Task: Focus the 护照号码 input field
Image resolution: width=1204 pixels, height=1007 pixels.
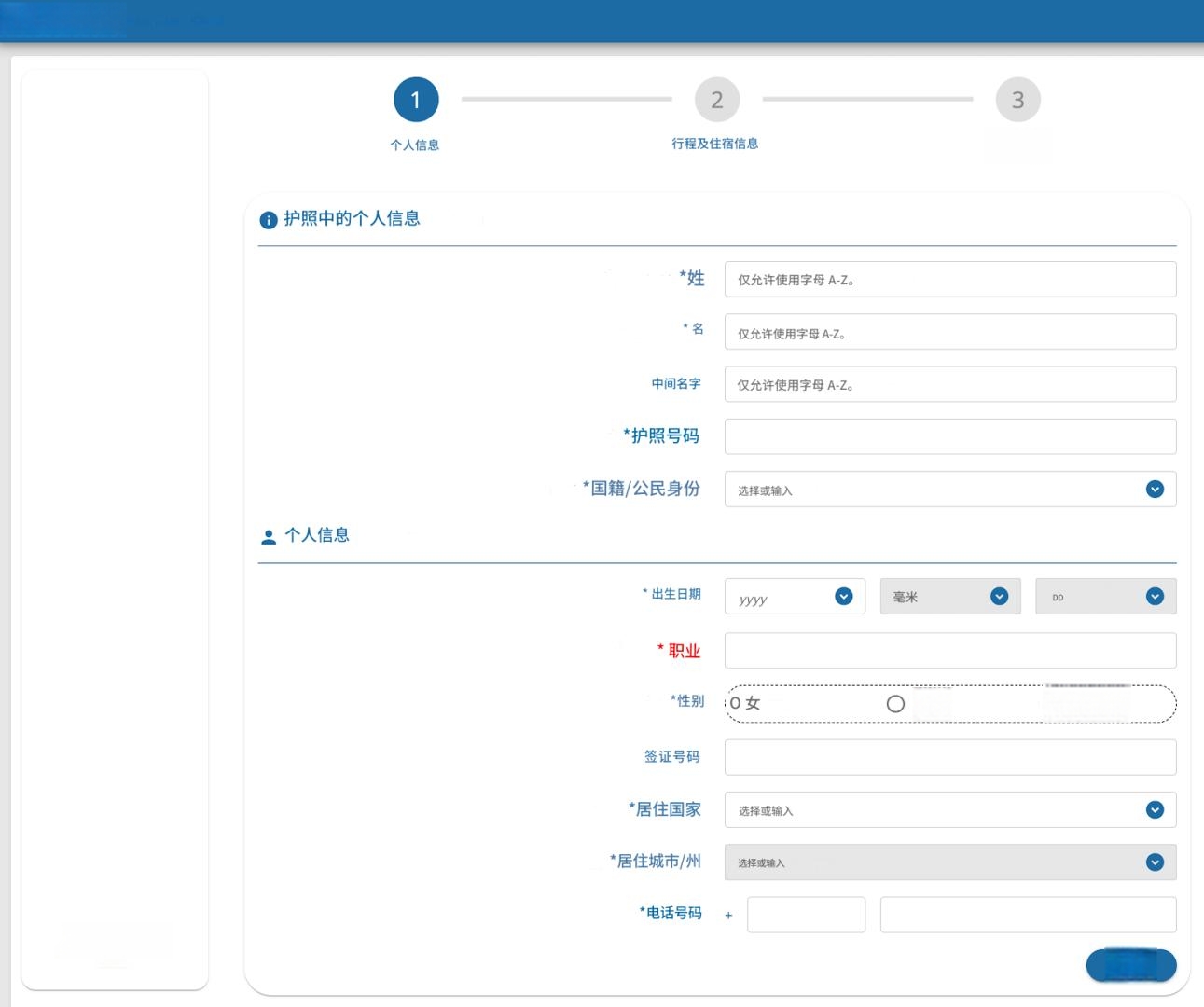Action: [x=950, y=436]
